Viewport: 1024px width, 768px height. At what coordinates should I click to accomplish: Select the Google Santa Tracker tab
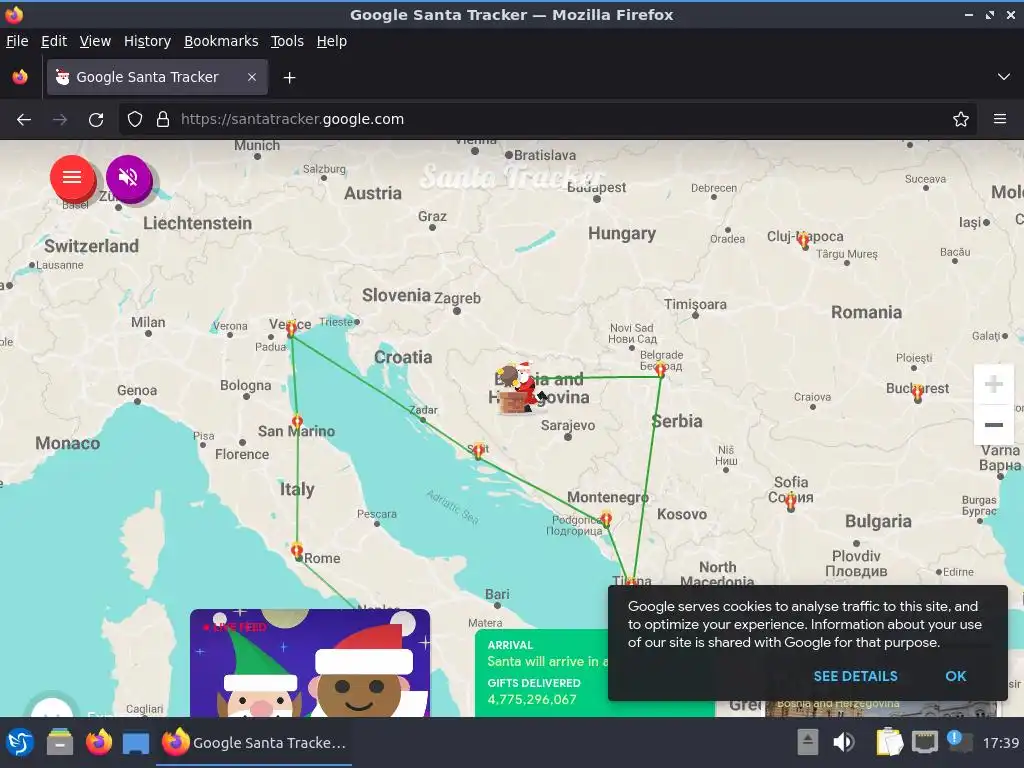tap(157, 77)
